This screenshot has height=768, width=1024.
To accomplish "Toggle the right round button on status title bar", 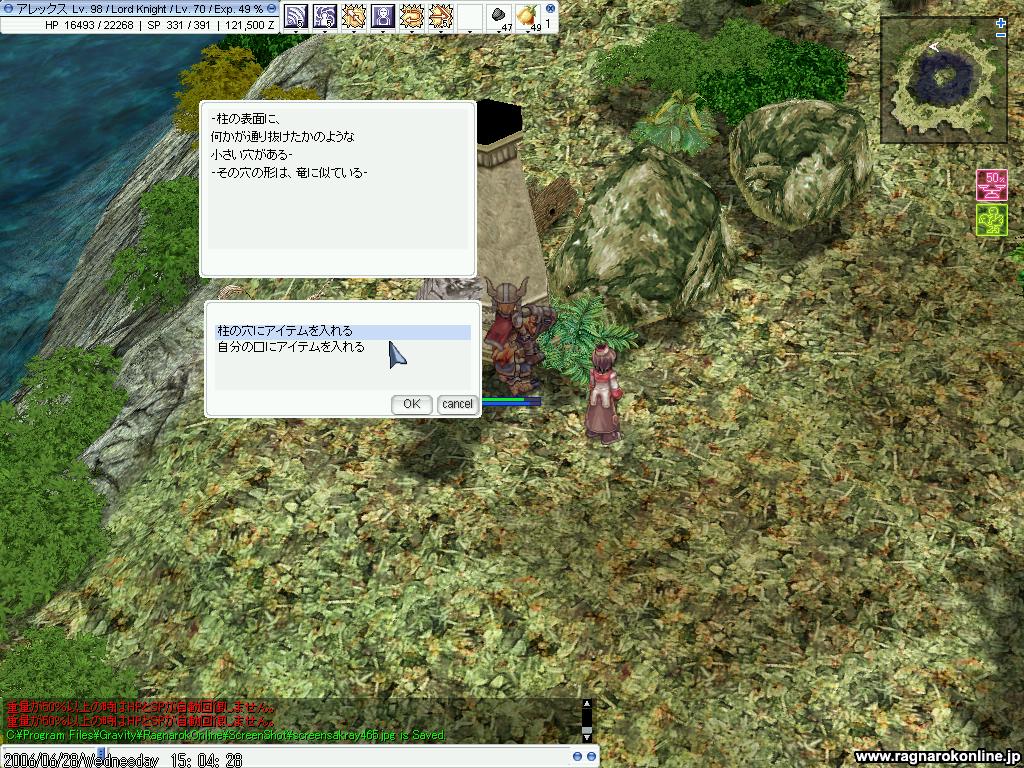I will point(269,9).
